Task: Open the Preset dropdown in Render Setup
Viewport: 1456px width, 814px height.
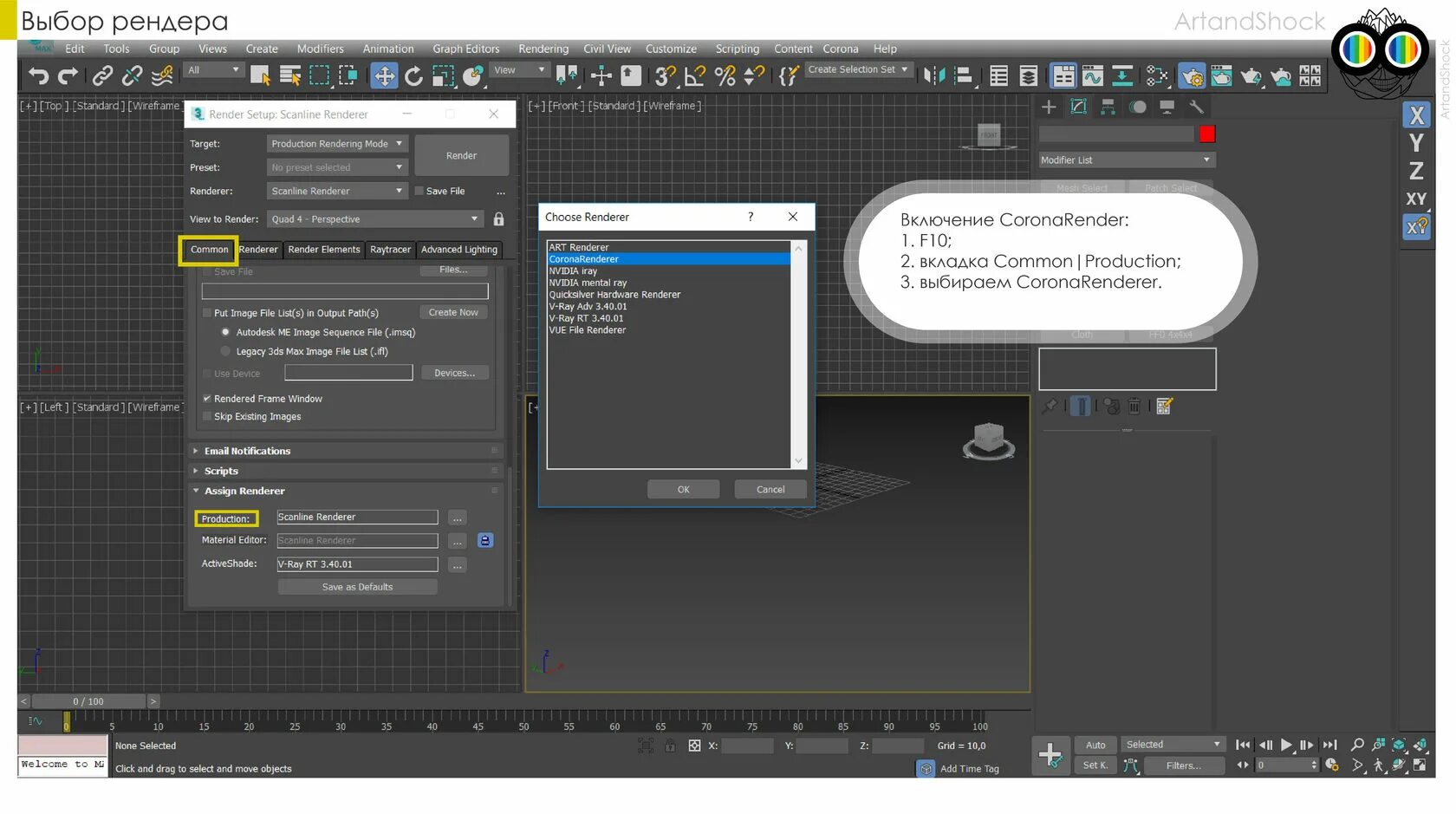Action: [x=337, y=167]
